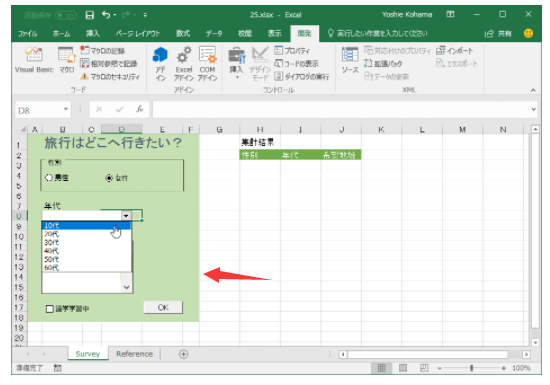Image resolution: width=550 pixels, height=385 pixels.
Task: Undo the last action
Action: click(x=106, y=15)
